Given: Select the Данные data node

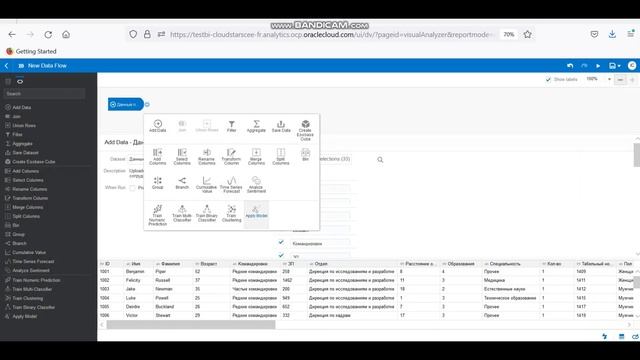Looking at the screenshot, I should point(126,104).
